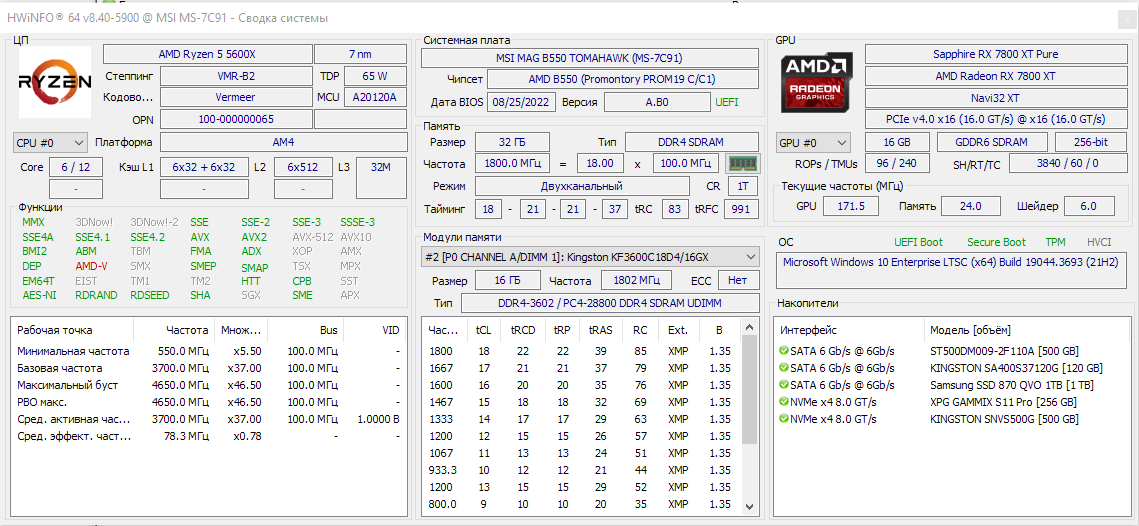Click the 256-bit memory bus field

[1090, 142]
